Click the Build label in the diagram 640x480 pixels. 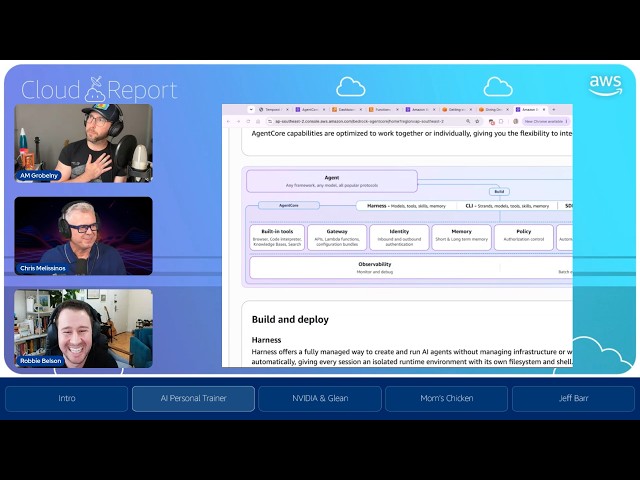499,191
